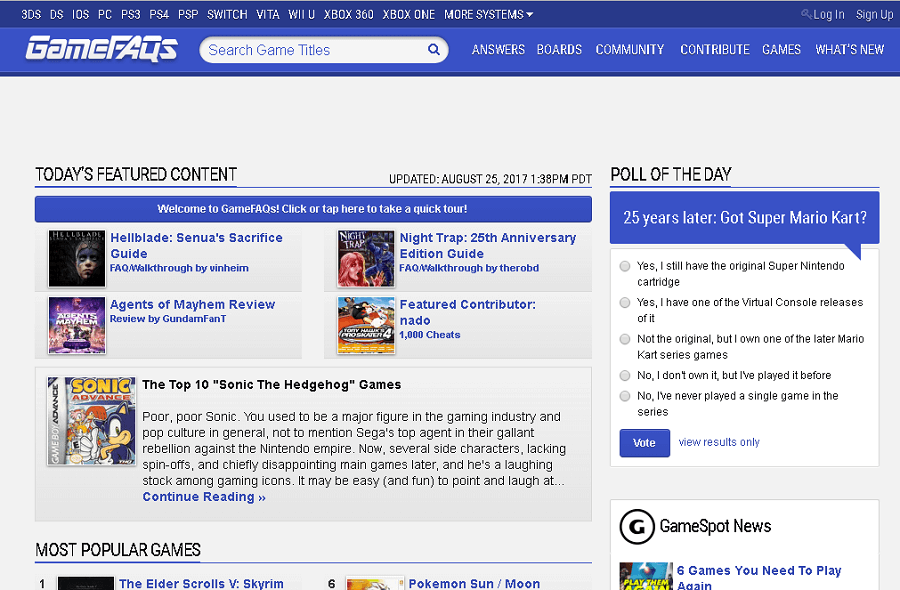Click in the Search Game Titles field
This screenshot has width=900, height=590.
(x=313, y=50)
